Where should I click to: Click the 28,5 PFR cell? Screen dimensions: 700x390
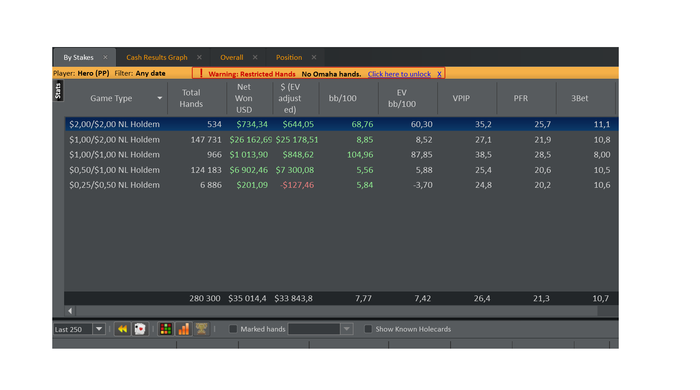pos(542,155)
